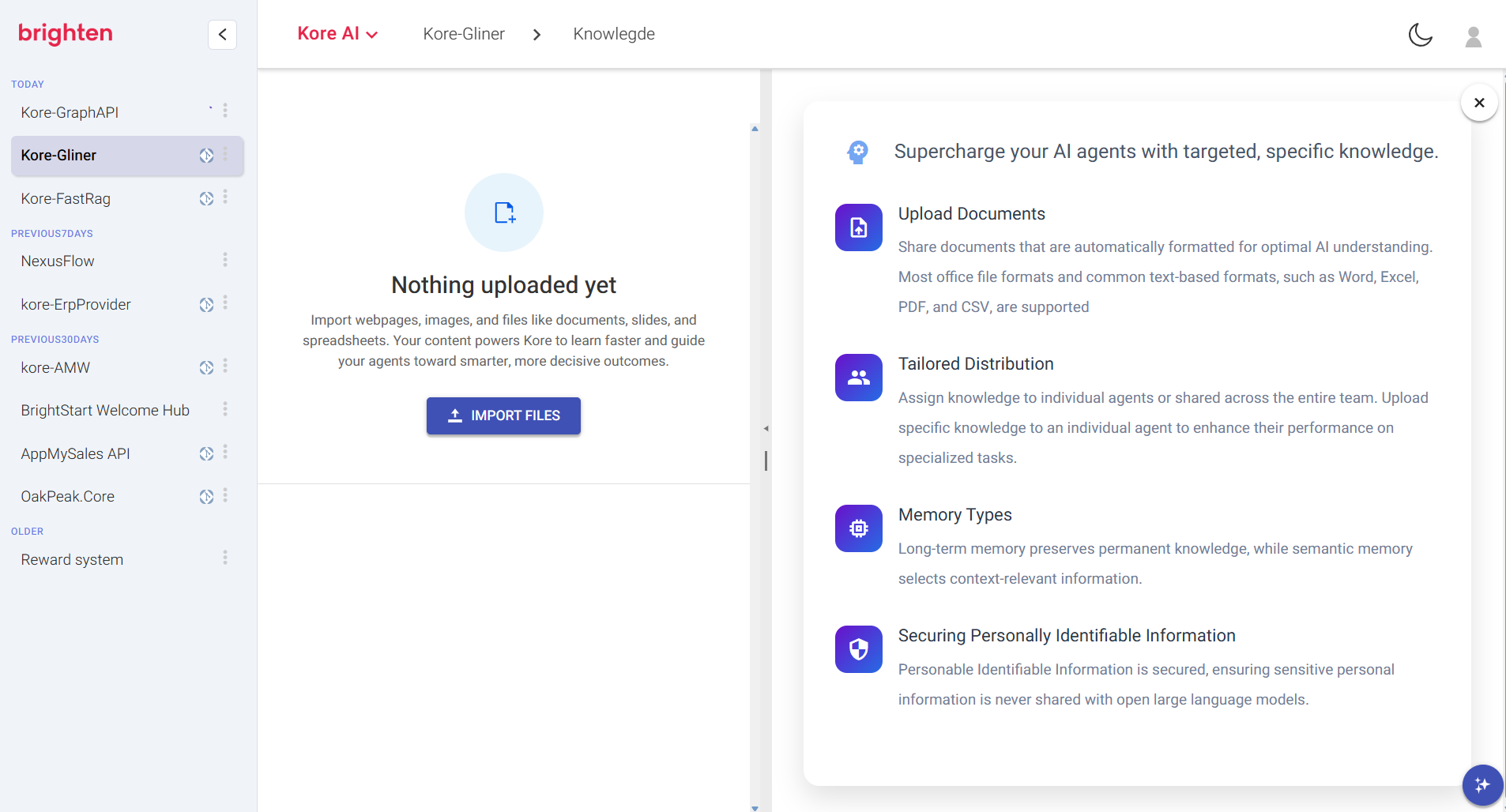The image size is (1506, 812).
Task: Open the Kore AI dropdown
Action: click(x=337, y=34)
